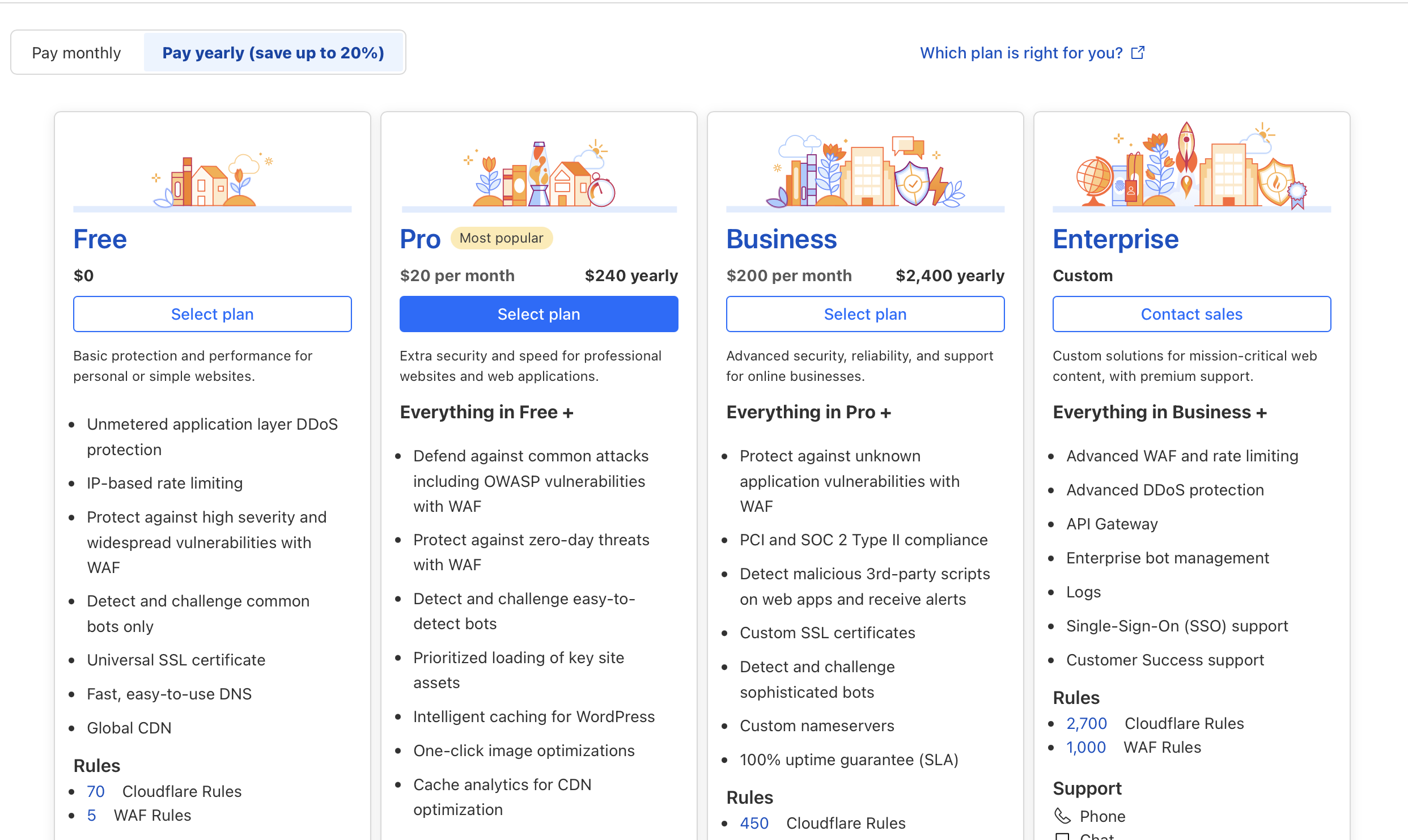
Task: Click the 'Most popular' badge next to Pro
Action: [x=501, y=238]
